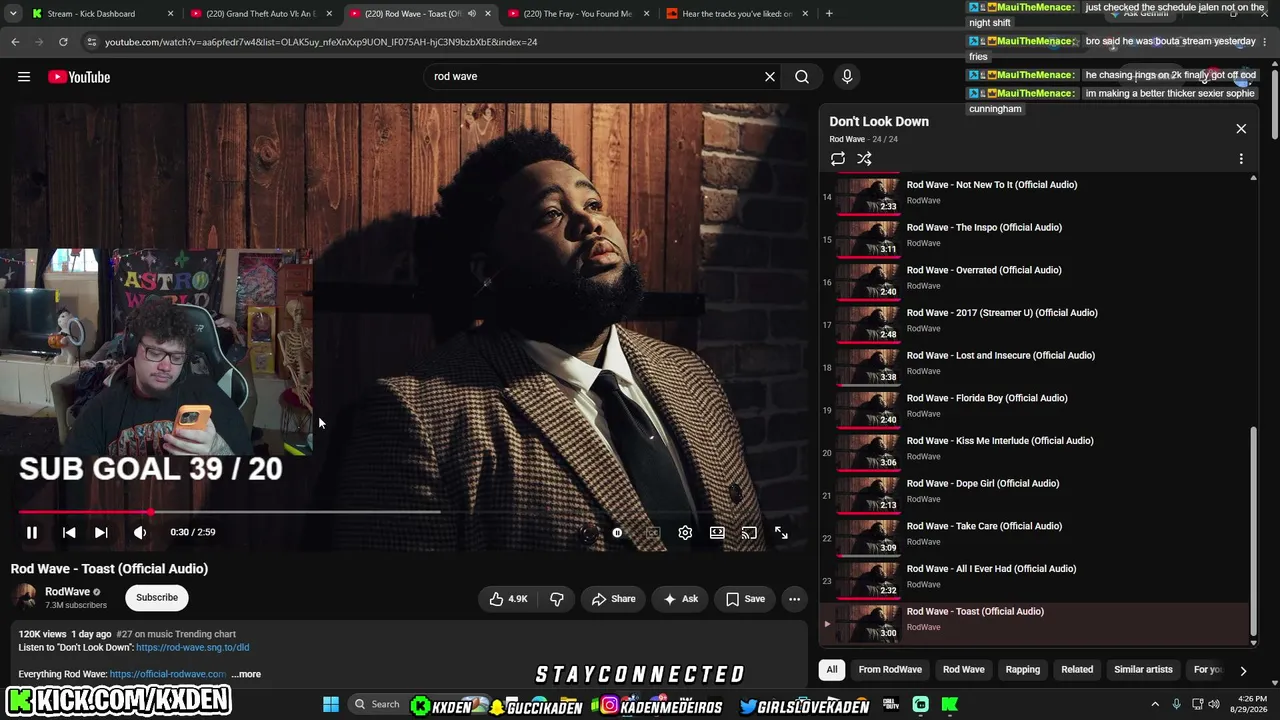Play 'Dope Girl (Official Audio)' playlist item
The width and height of the screenshot is (1280, 720).
click(x=1035, y=495)
